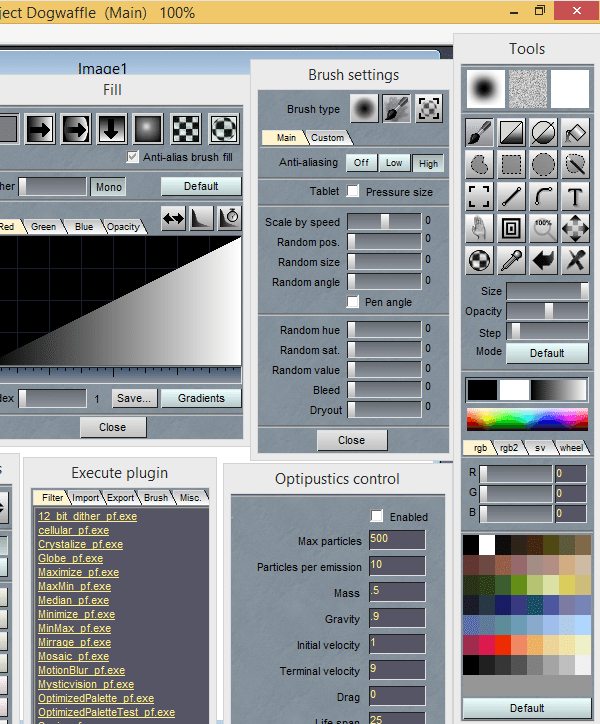Pick the checkerboard fill pattern icon
Image resolution: width=600 pixels, height=724 pixels.
coord(186,128)
